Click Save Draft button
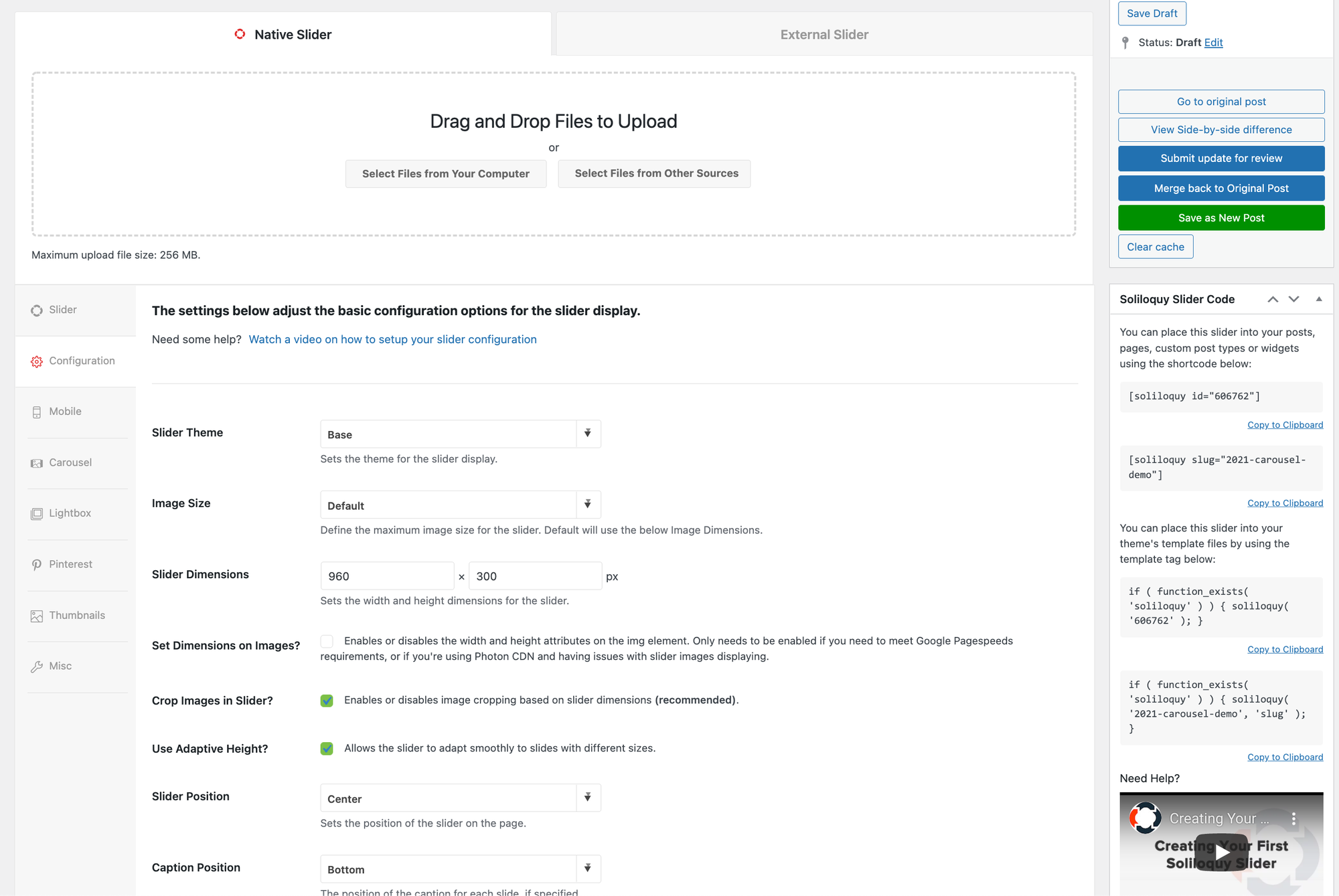Viewport: 1339px width, 896px height. coord(1152,13)
